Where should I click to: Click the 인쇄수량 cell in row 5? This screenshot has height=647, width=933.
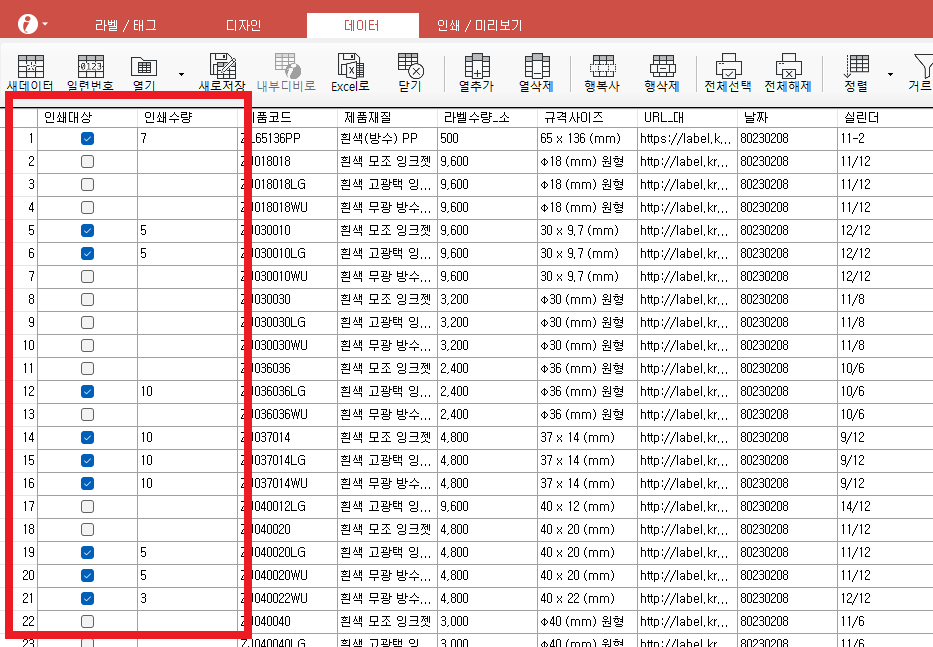click(x=187, y=230)
